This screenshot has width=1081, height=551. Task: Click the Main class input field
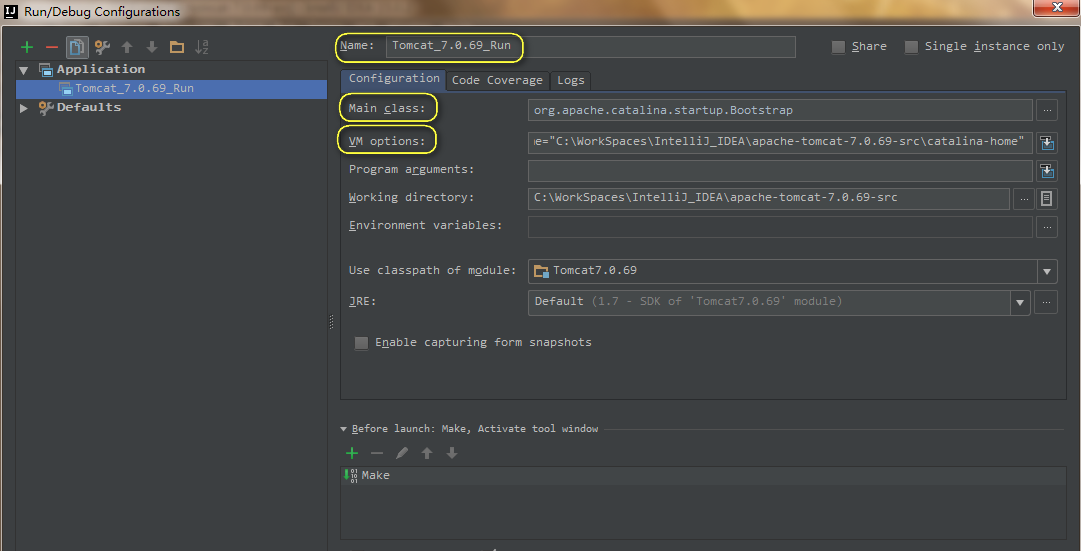click(780, 110)
